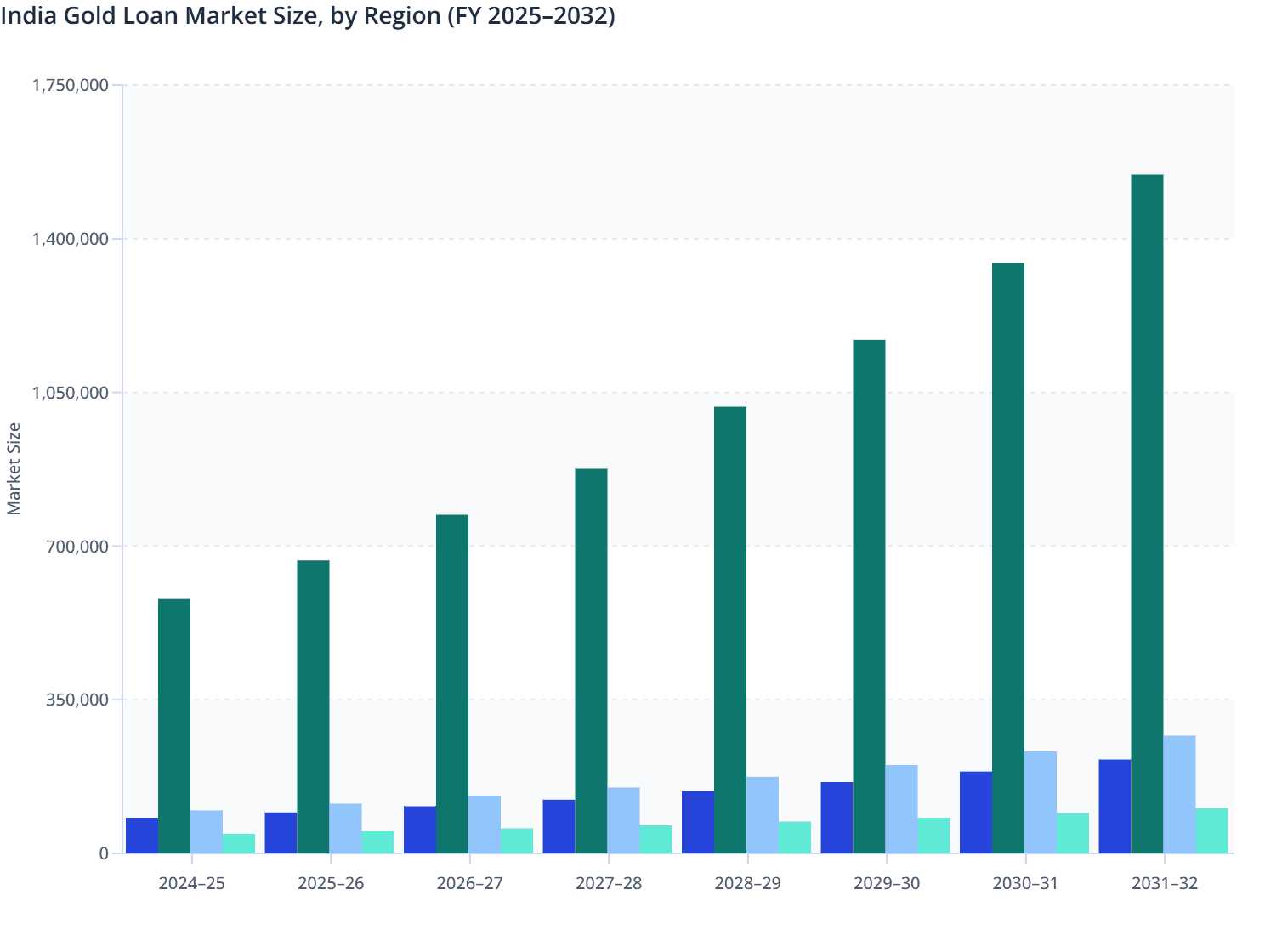Screen dimensions: 1282x952
Task: Click the 2031–32 axis label
Action: click(x=1165, y=884)
